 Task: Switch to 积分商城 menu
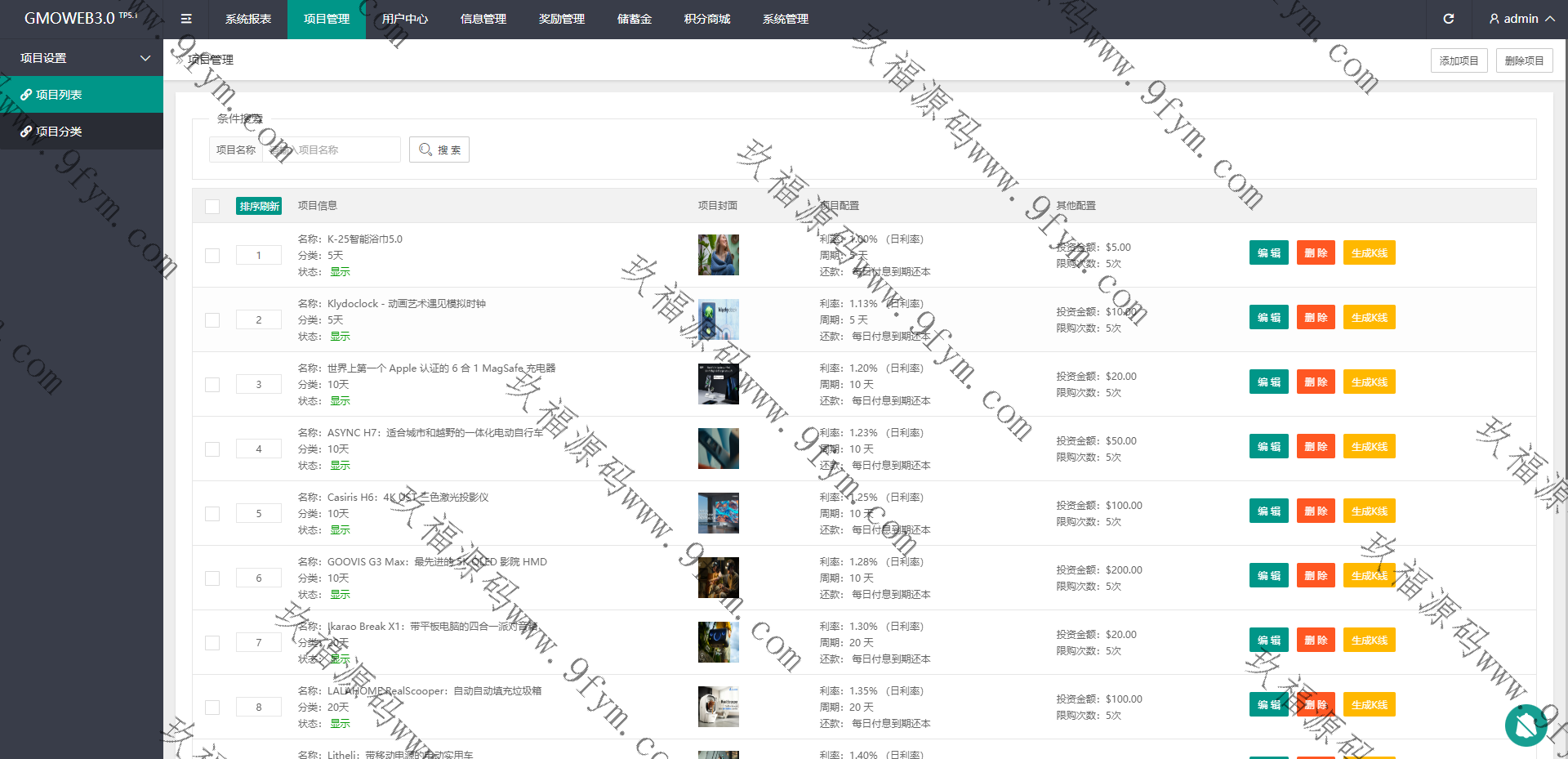tap(706, 19)
